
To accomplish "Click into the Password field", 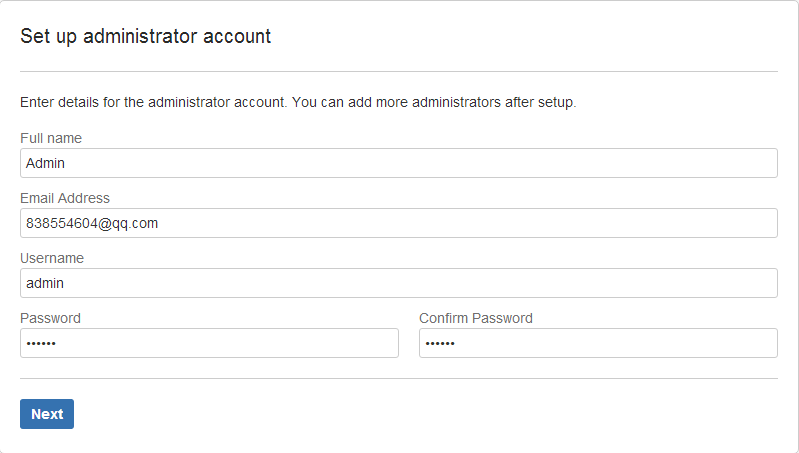I will [209, 343].
